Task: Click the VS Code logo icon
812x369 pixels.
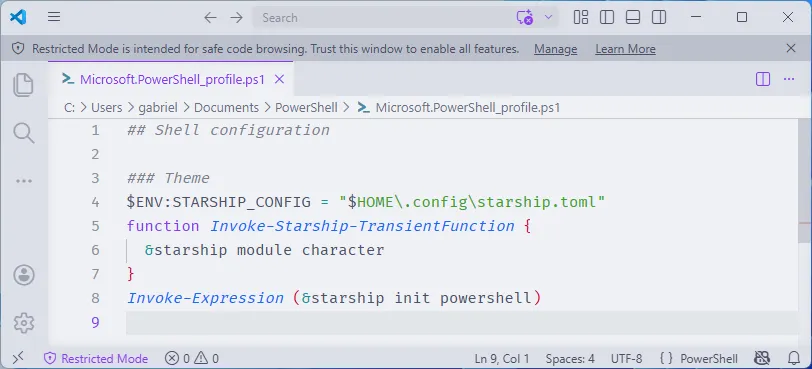Action: coord(18,18)
